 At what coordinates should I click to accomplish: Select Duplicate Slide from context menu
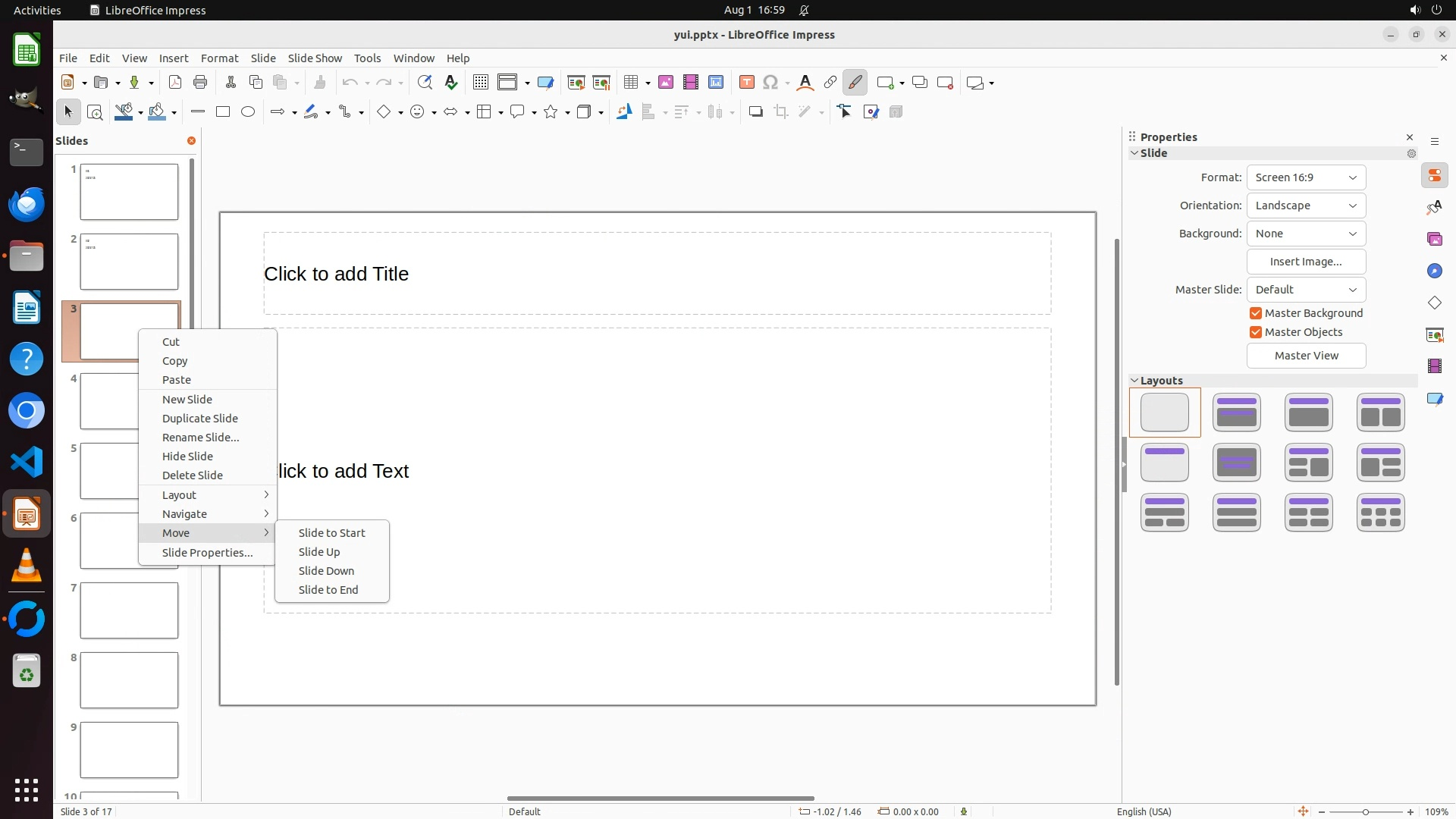tap(199, 419)
